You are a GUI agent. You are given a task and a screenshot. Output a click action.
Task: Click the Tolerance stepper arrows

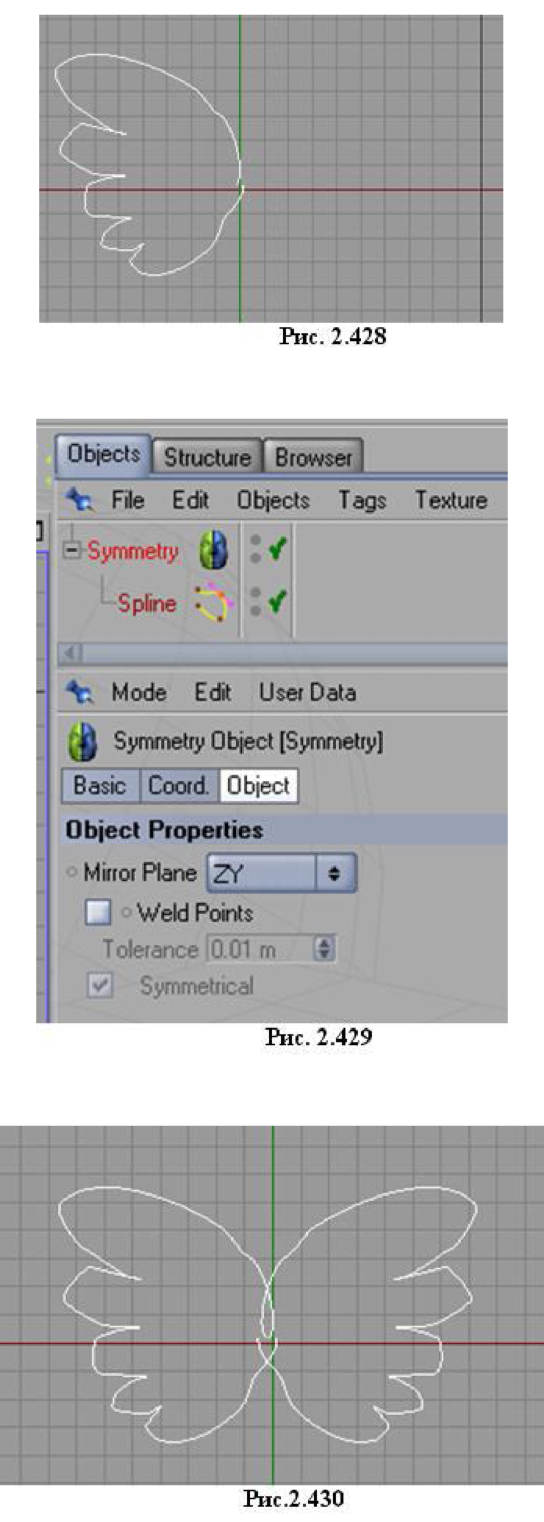click(323, 949)
